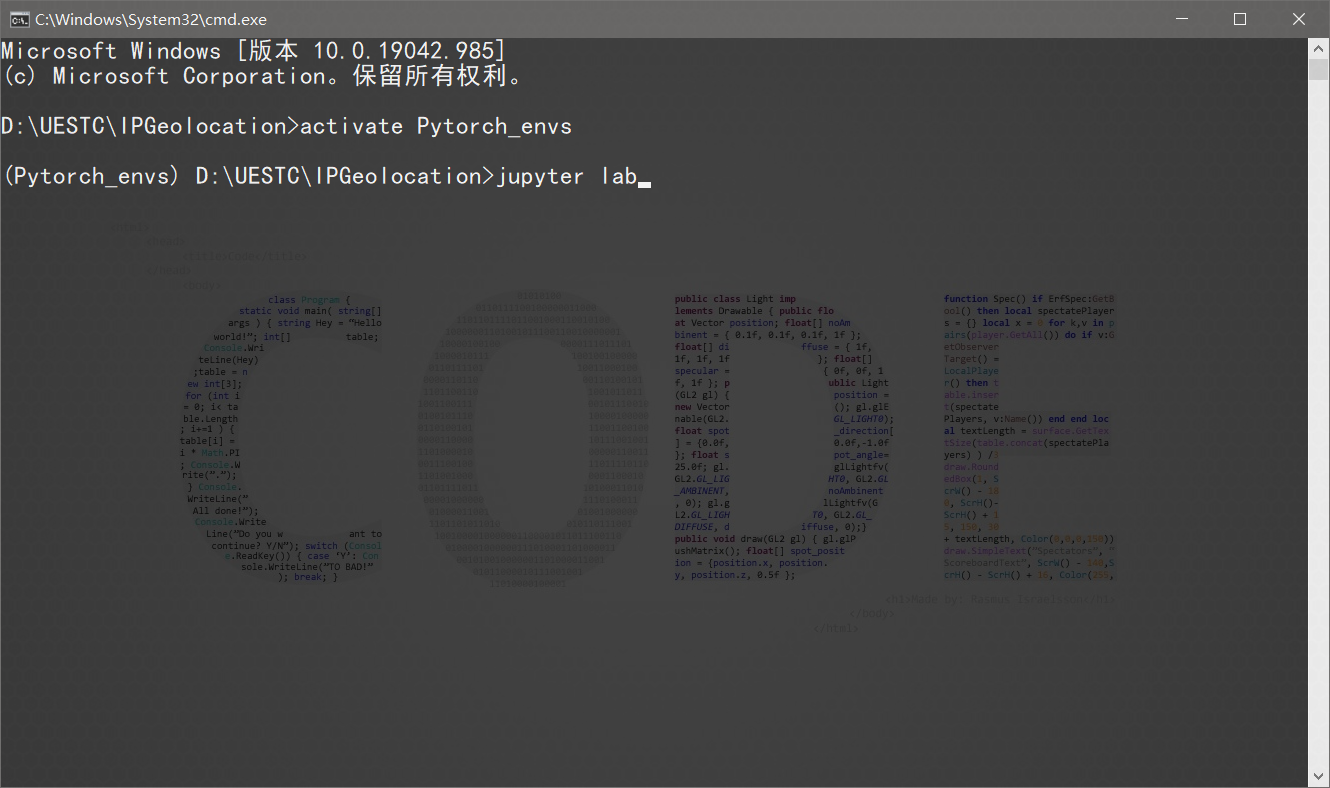Viewport: 1330px width, 788px height.
Task: Click the word lab after jupyter
Action: [x=620, y=176]
